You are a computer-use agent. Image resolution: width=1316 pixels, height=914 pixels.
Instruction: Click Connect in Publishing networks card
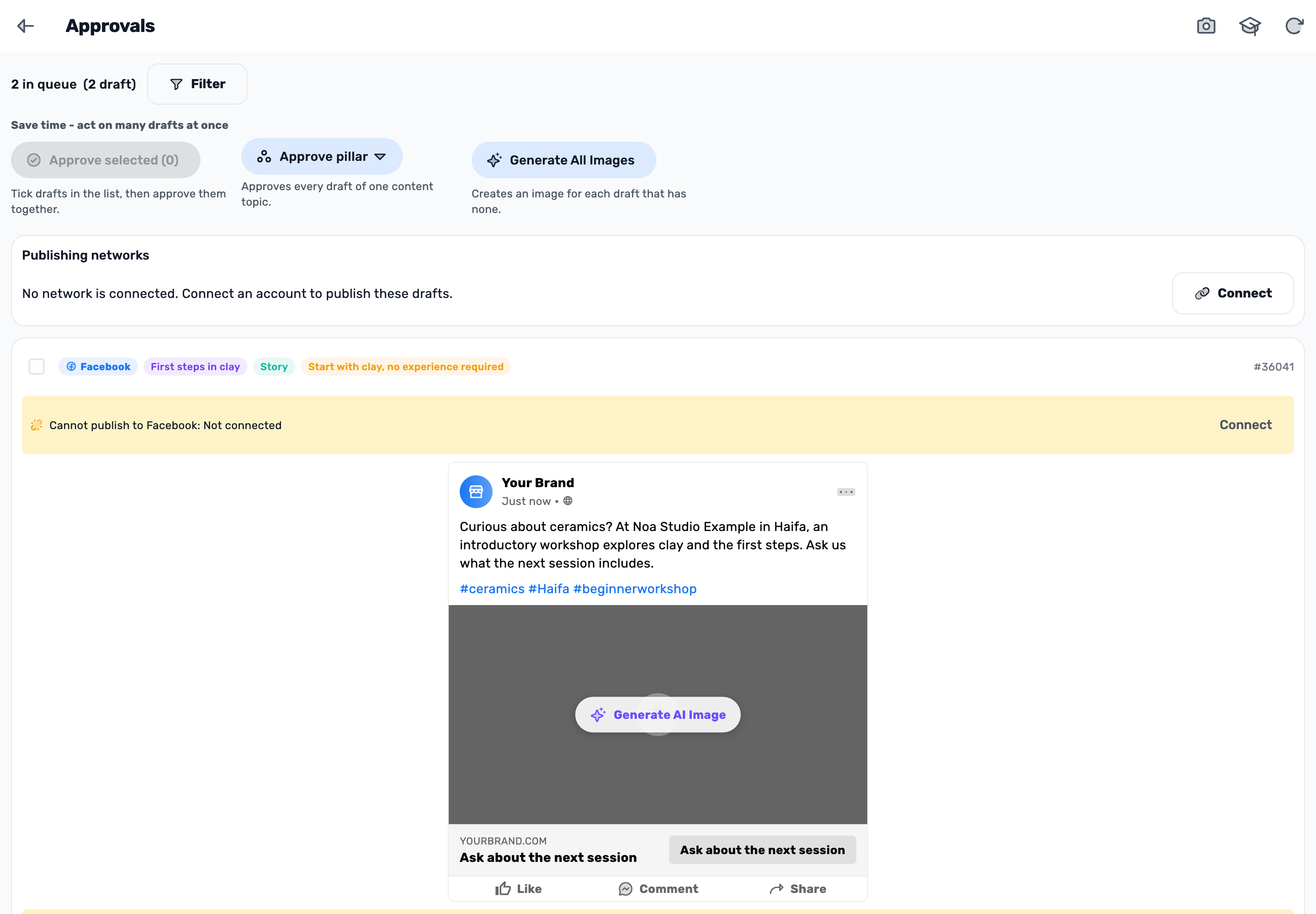pos(1232,293)
